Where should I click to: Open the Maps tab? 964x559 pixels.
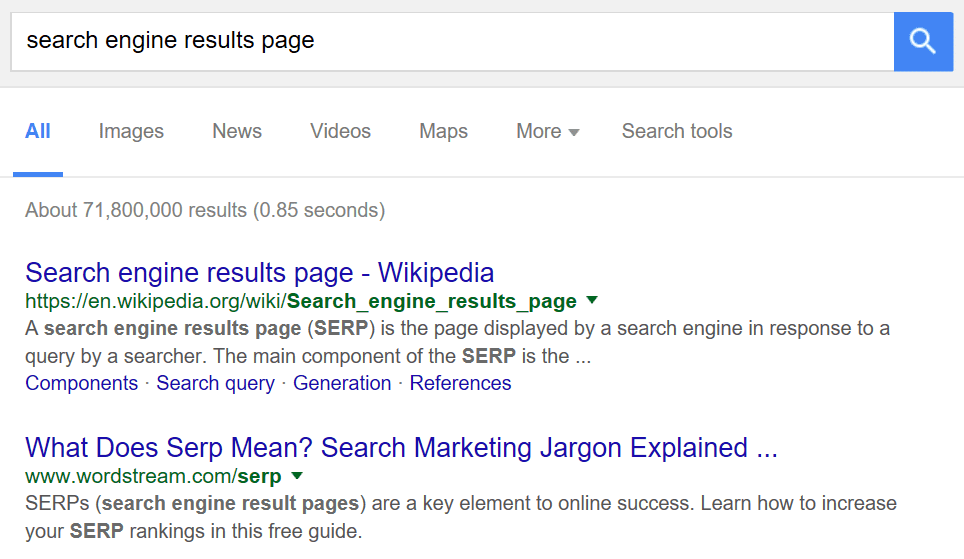coord(443,131)
